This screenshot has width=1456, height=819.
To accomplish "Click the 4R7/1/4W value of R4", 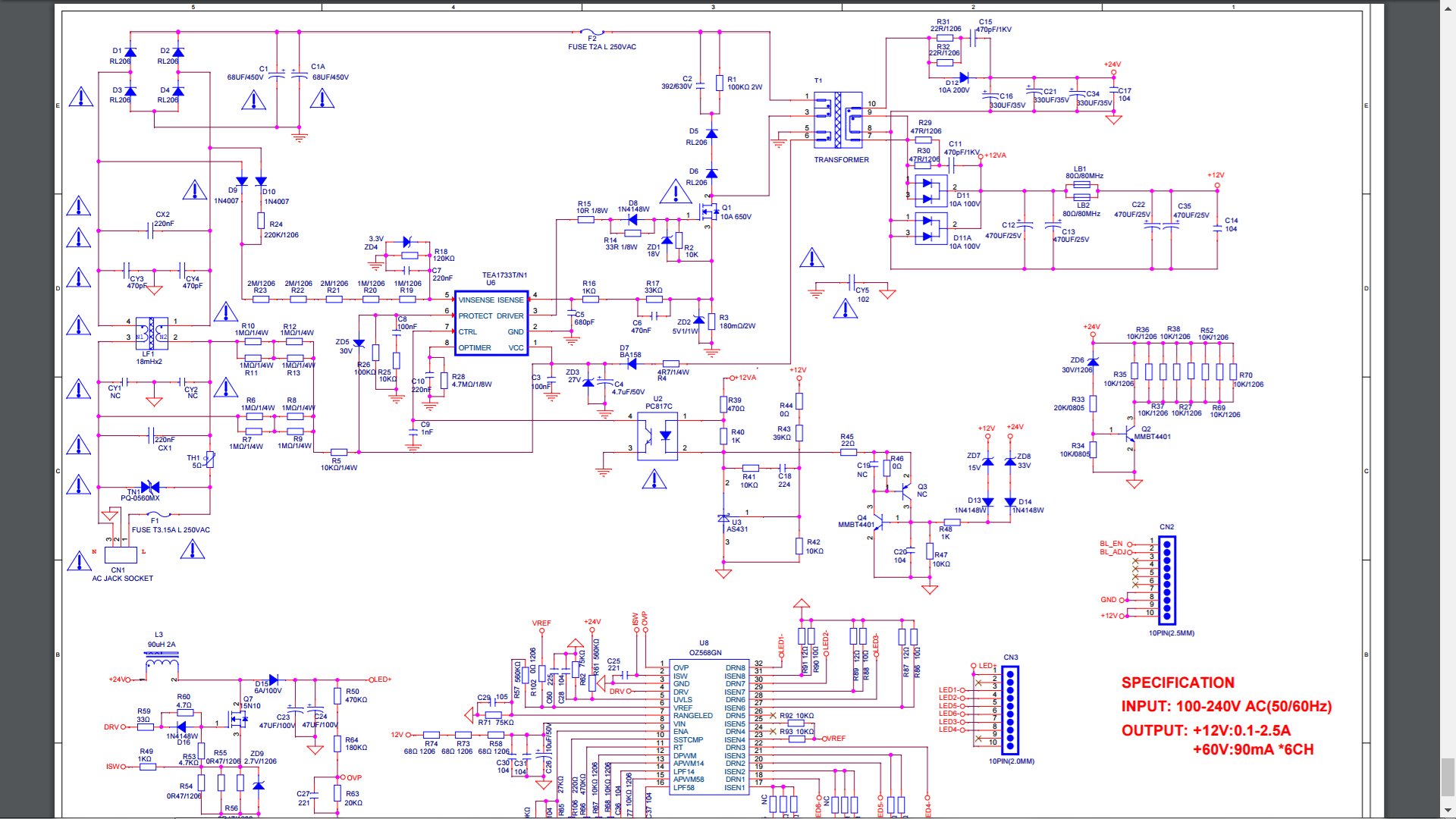I will [673, 372].
